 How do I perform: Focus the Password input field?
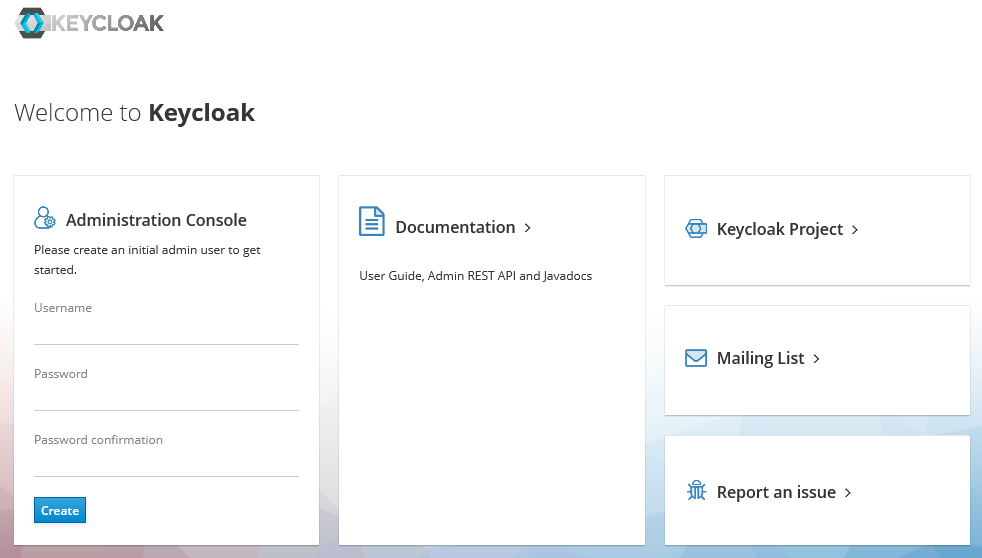[x=166, y=398]
